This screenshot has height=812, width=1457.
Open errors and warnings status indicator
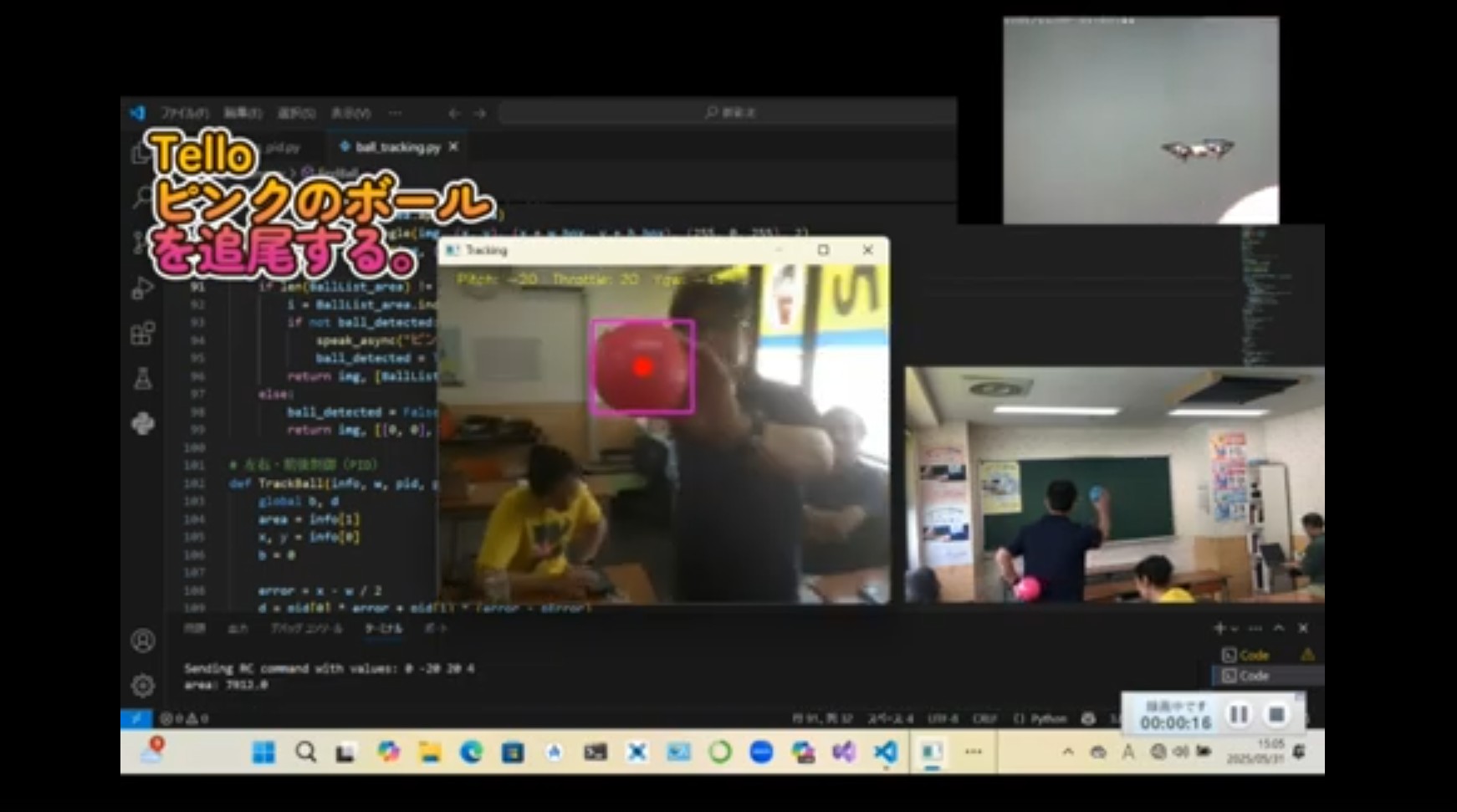pos(184,718)
